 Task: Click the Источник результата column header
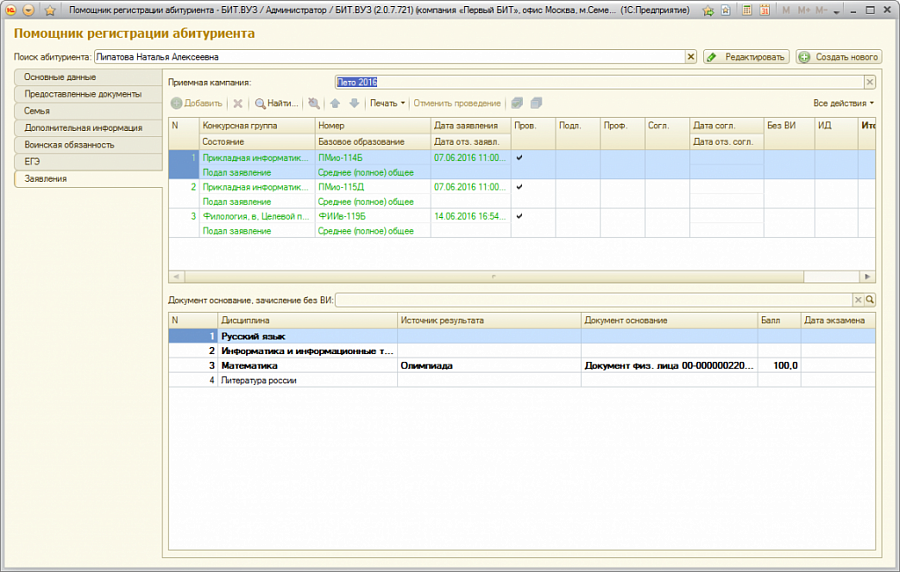pyautogui.click(x=489, y=320)
